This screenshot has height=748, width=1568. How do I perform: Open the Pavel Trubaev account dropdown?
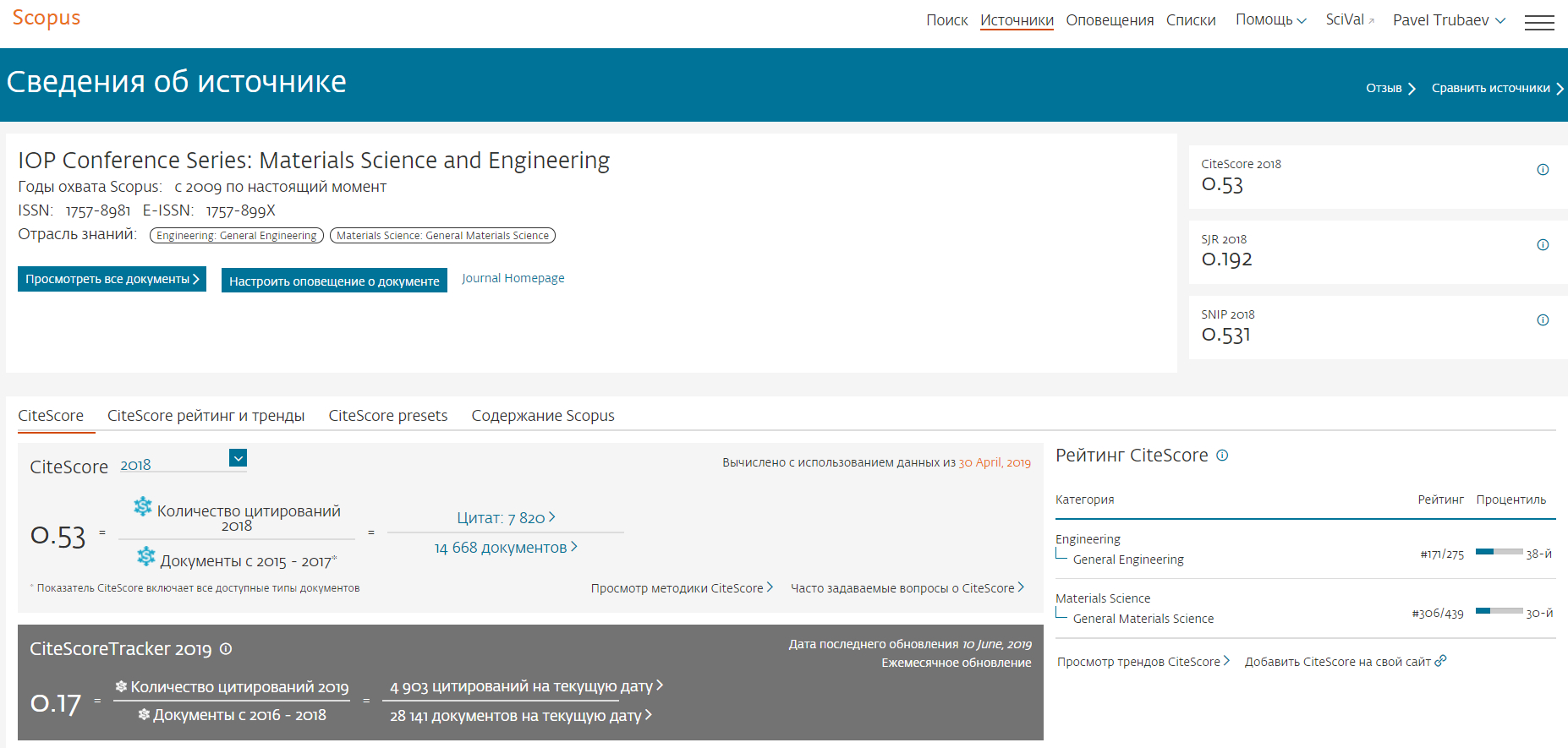tap(1448, 20)
